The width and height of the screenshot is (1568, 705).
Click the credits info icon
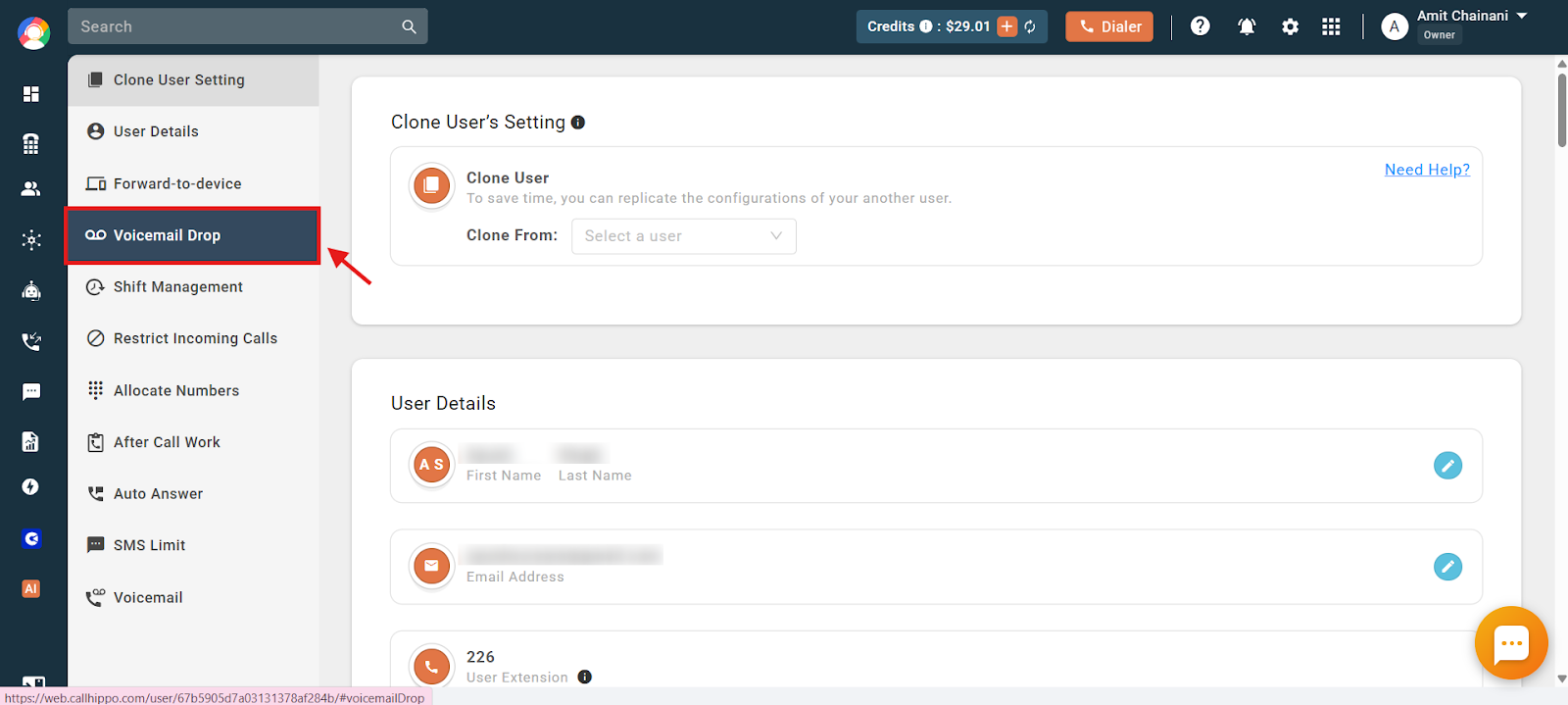pyautogui.click(x=926, y=26)
